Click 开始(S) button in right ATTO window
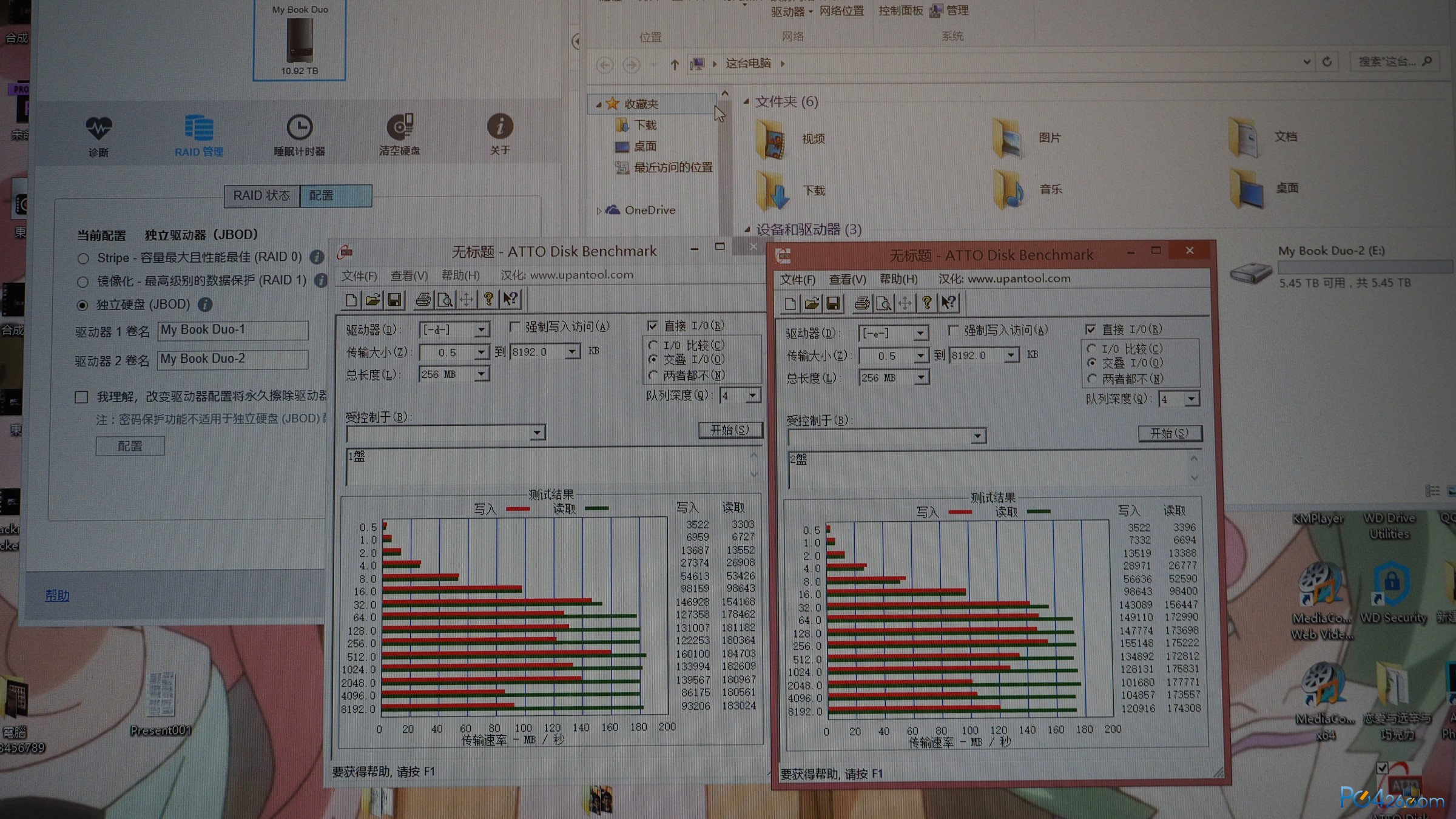Image resolution: width=1456 pixels, height=819 pixels. [1170, 433]
